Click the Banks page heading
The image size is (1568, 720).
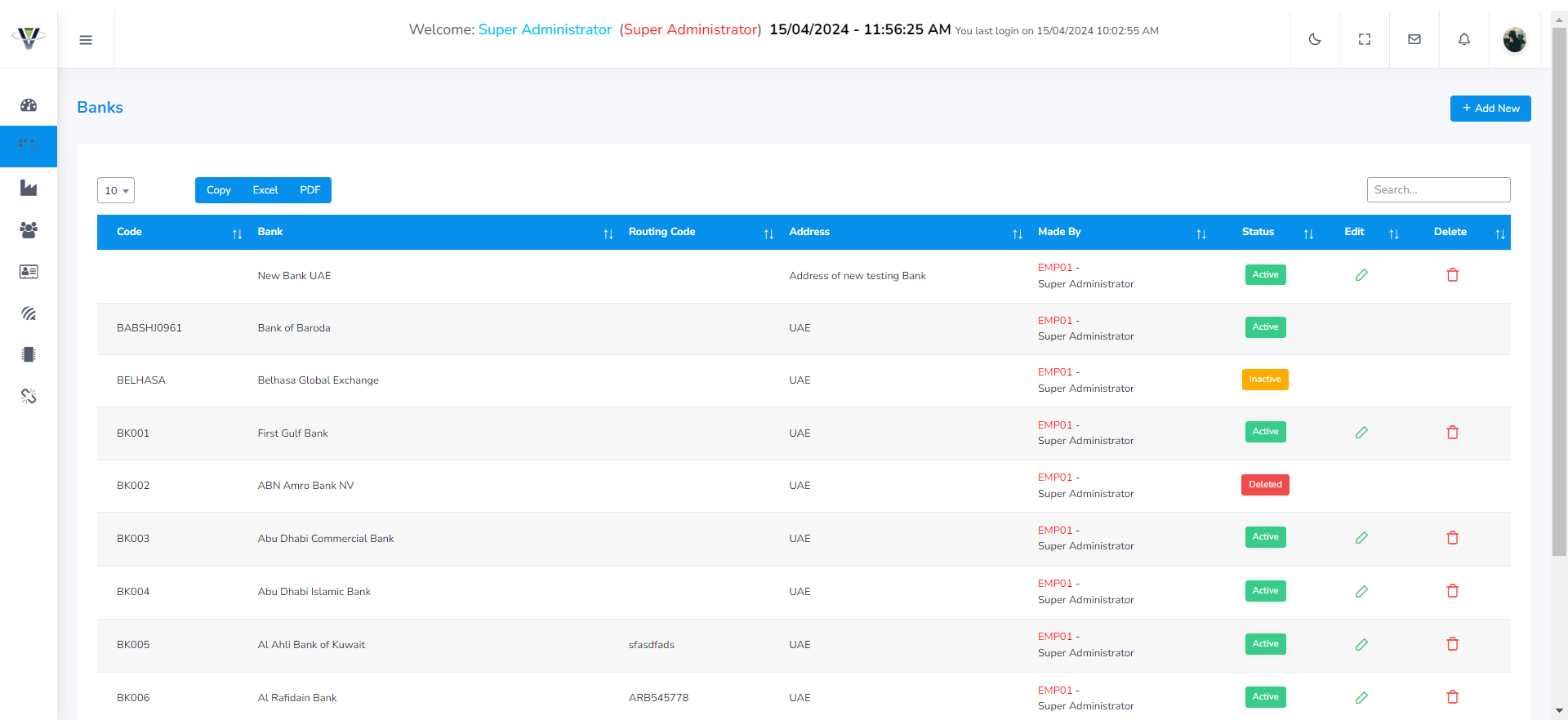[x=100, y=108]
